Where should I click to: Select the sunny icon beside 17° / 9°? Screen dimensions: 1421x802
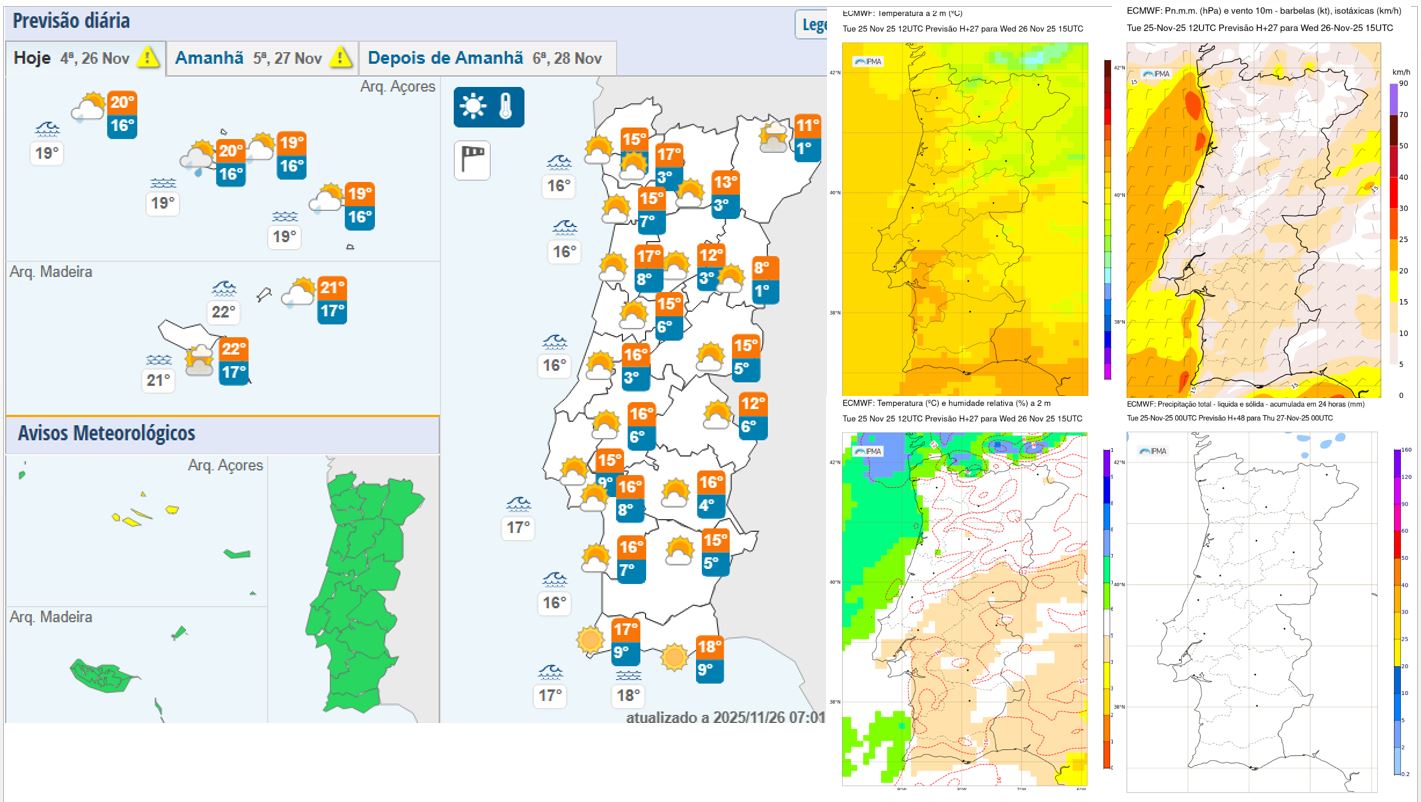pyautogui.click(x=590, y=639)
